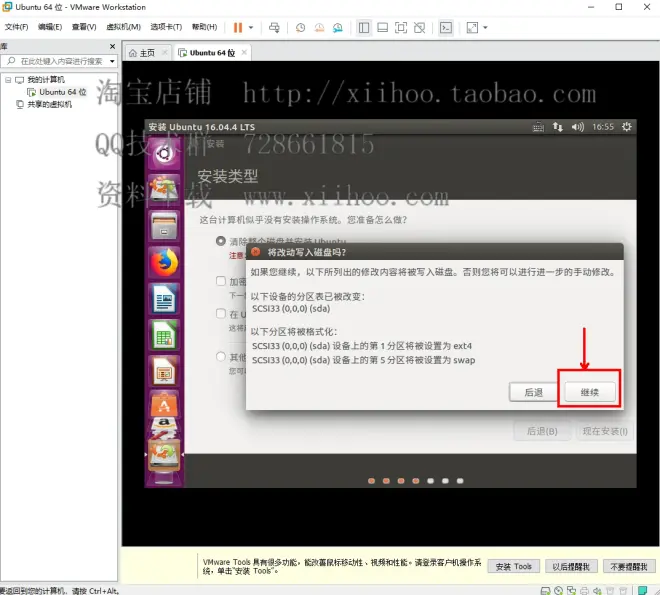Image resolution: width=660 pixels, height=595 pixels.
Task: Click the 安装 Tools button
Action: [x=514, y=566]
